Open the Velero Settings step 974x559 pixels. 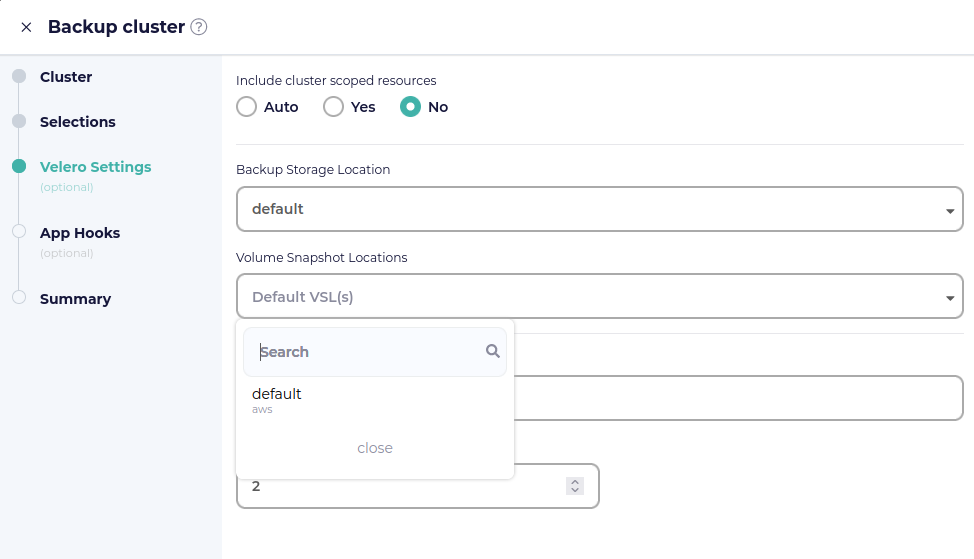coord(96,166)
